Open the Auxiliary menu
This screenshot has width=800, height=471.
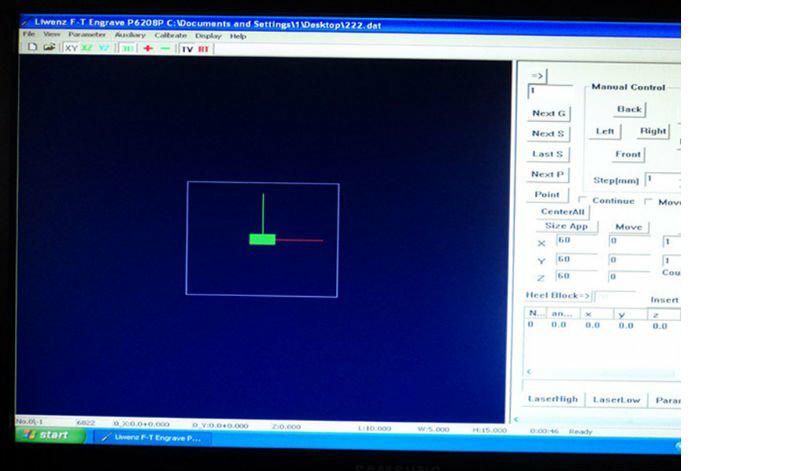point(130,35)
